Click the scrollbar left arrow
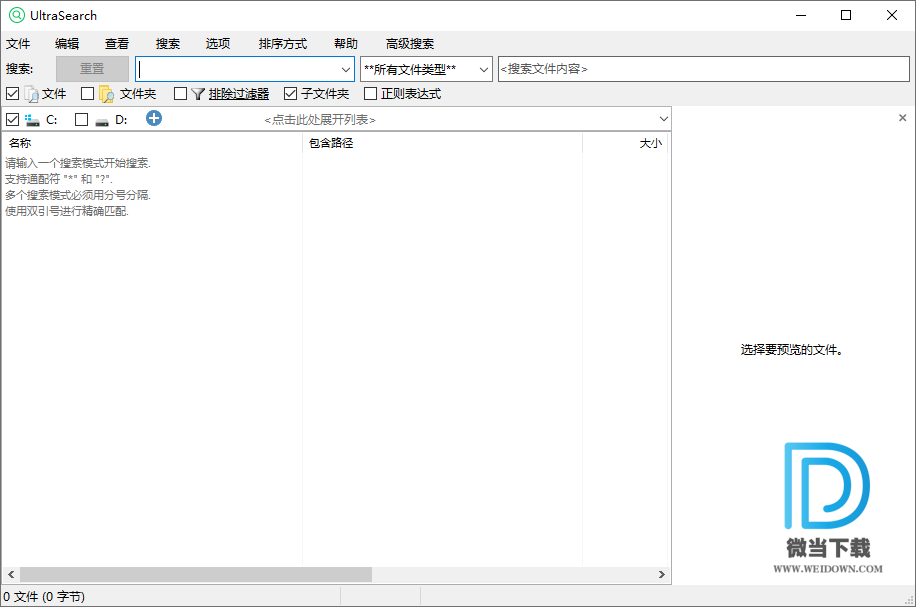 [11, 574]
